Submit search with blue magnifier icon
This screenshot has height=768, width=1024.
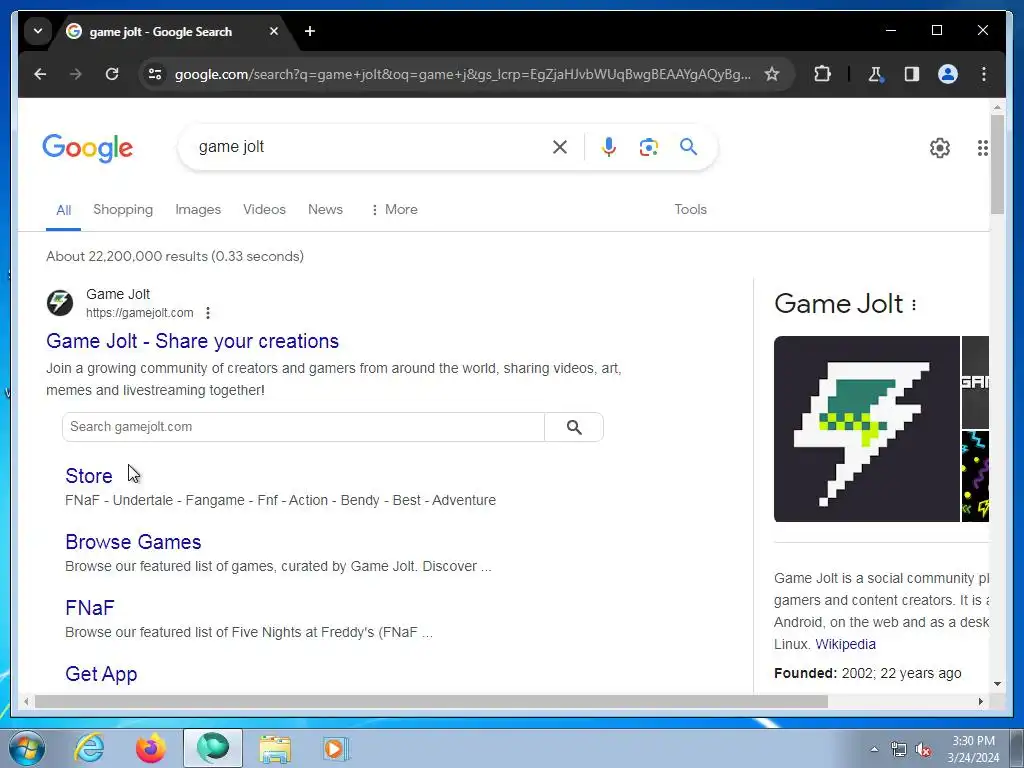point(688,147)
